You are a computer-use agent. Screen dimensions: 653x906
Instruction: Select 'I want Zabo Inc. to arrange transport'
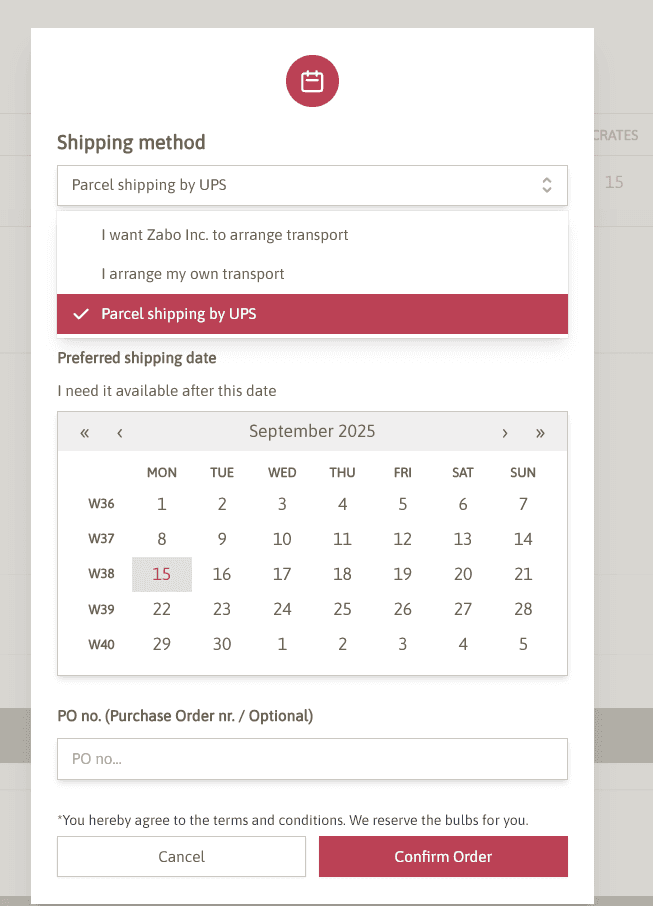click(x=224, y=234)
